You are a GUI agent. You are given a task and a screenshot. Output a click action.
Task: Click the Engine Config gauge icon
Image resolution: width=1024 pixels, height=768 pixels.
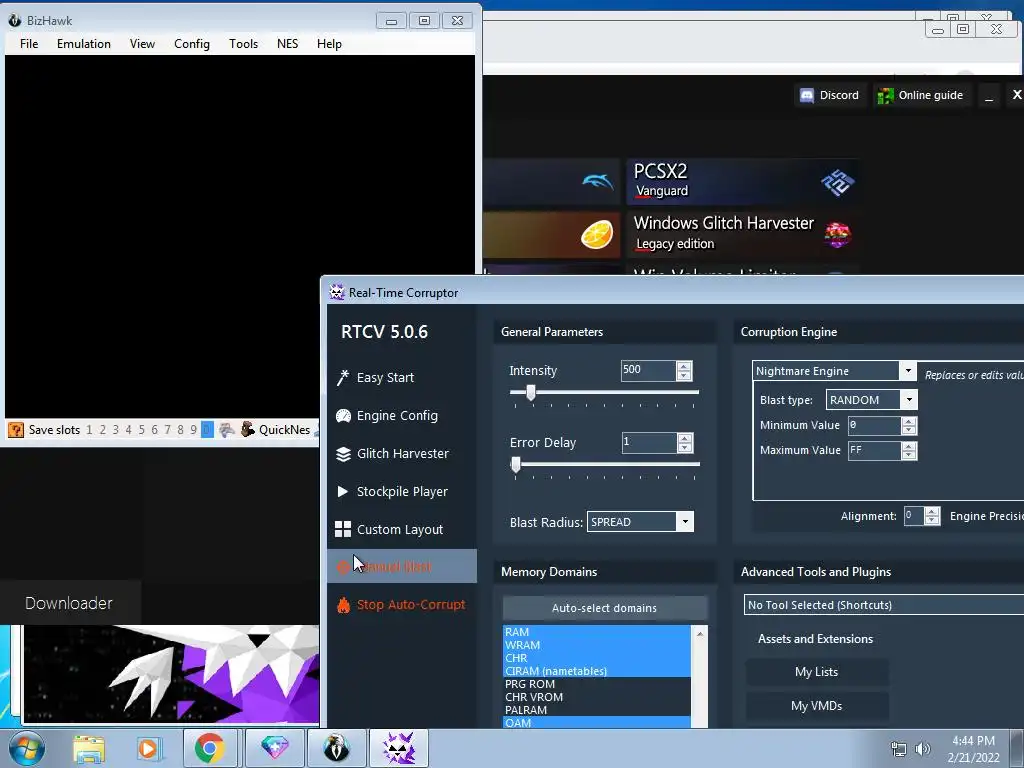[343, 415]
